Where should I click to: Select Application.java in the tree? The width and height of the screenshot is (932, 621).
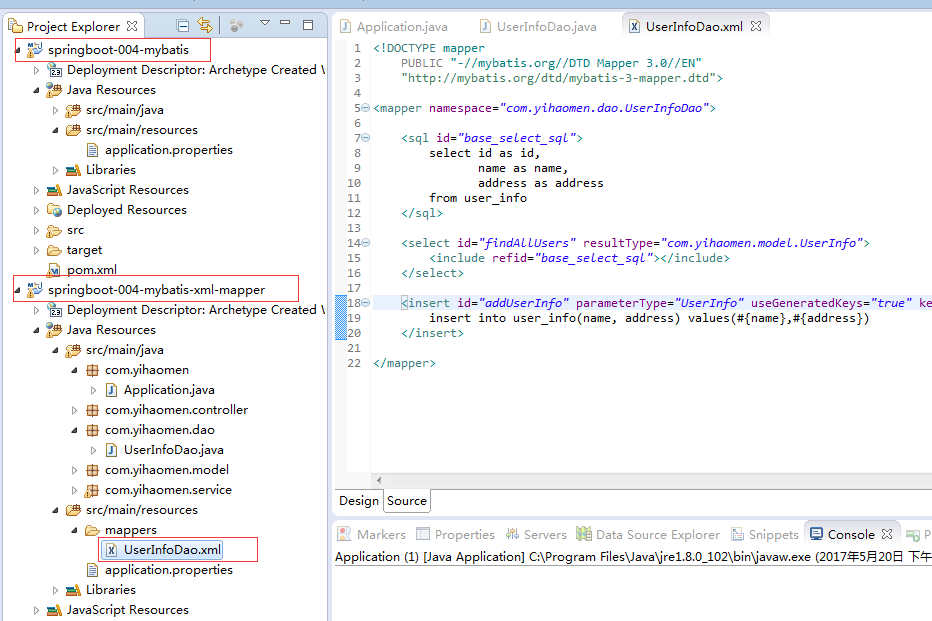click(x=169, y=390)
